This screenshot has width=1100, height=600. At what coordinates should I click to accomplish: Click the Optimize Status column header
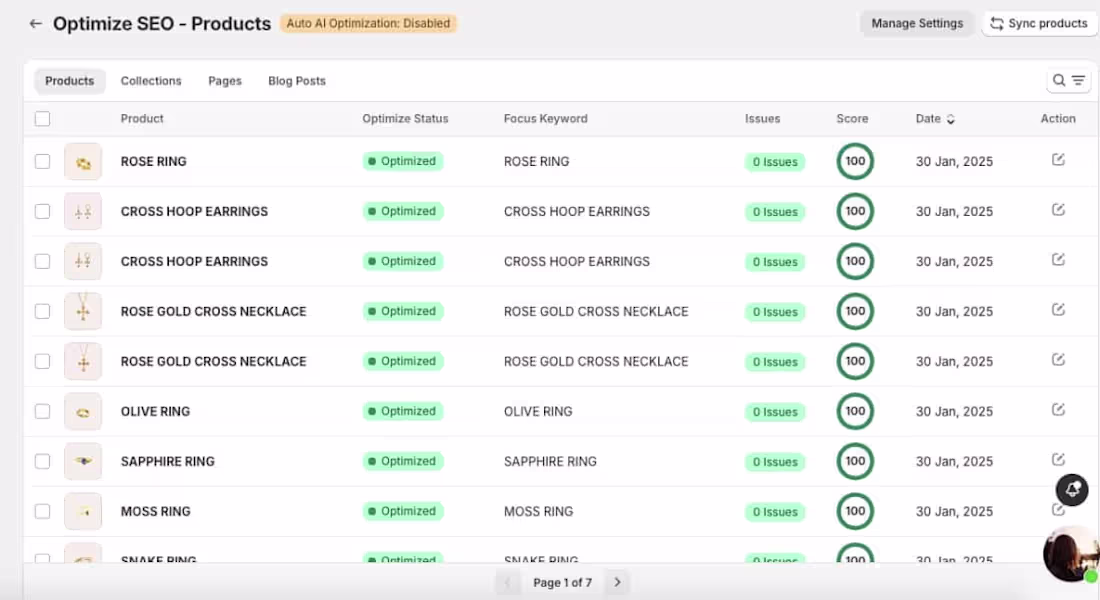[405, 119]
